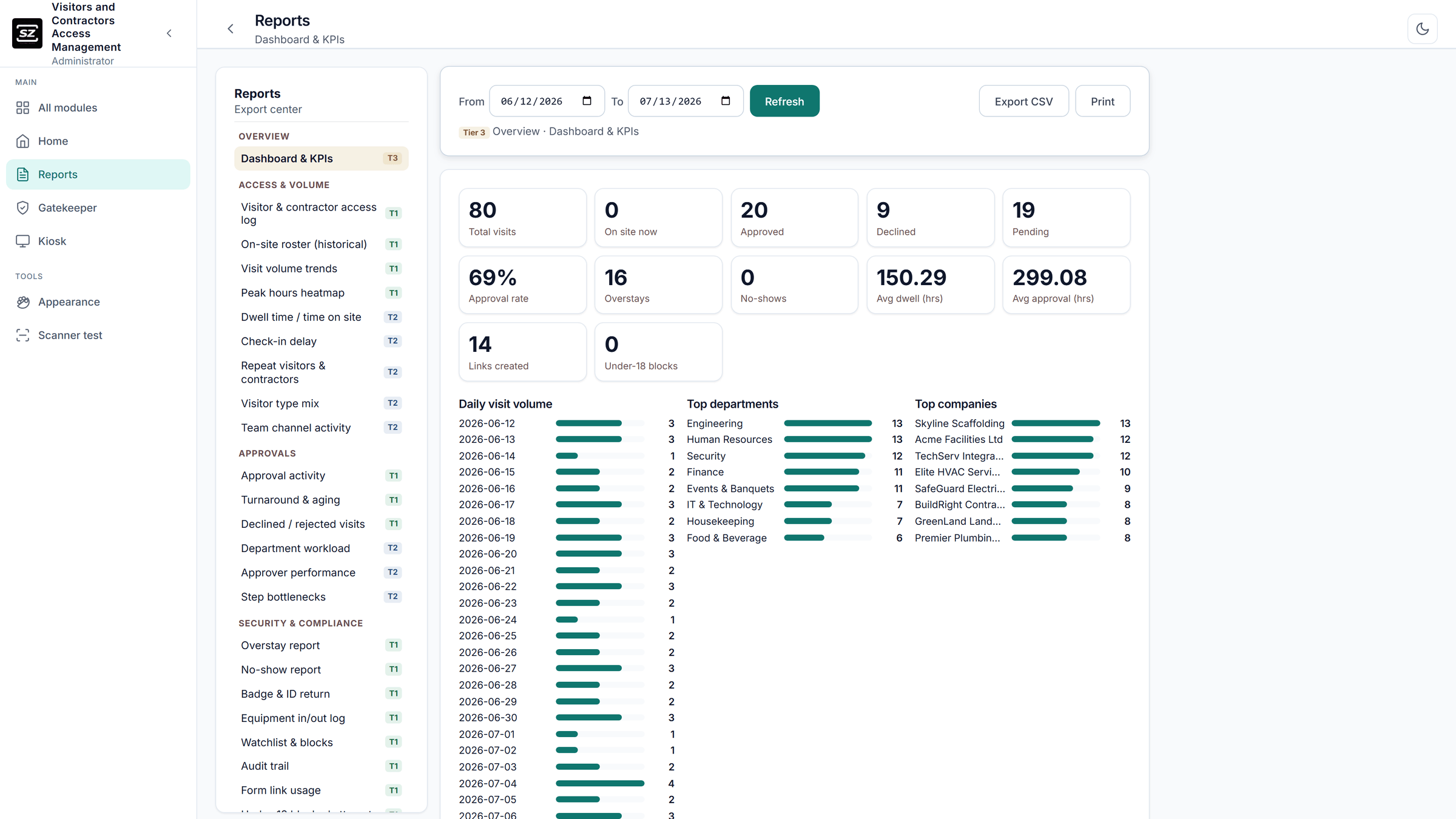This screenshot has width=1456, height=819.
Task: Open Visitor type mix report
Action: (321, 403)
